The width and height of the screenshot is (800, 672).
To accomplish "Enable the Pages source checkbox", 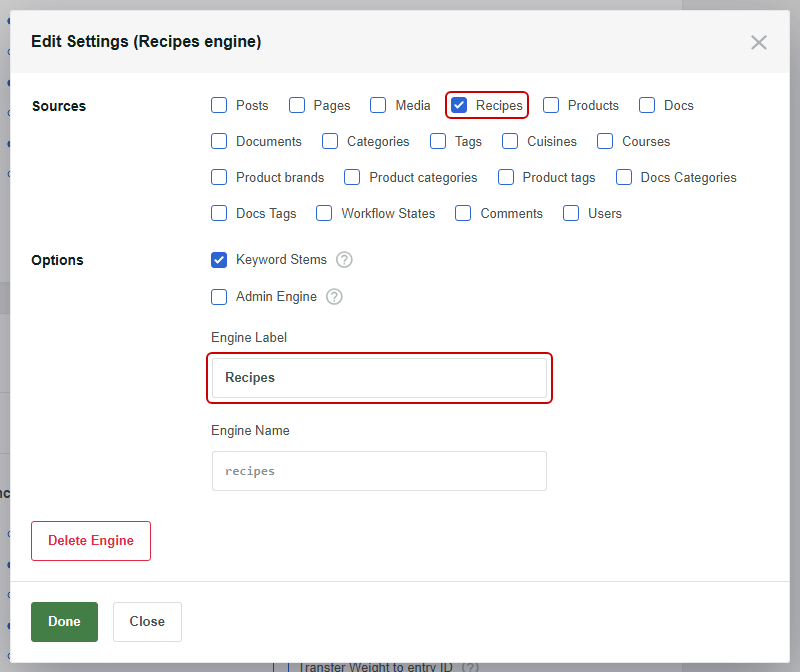I will tap(297, 105).
